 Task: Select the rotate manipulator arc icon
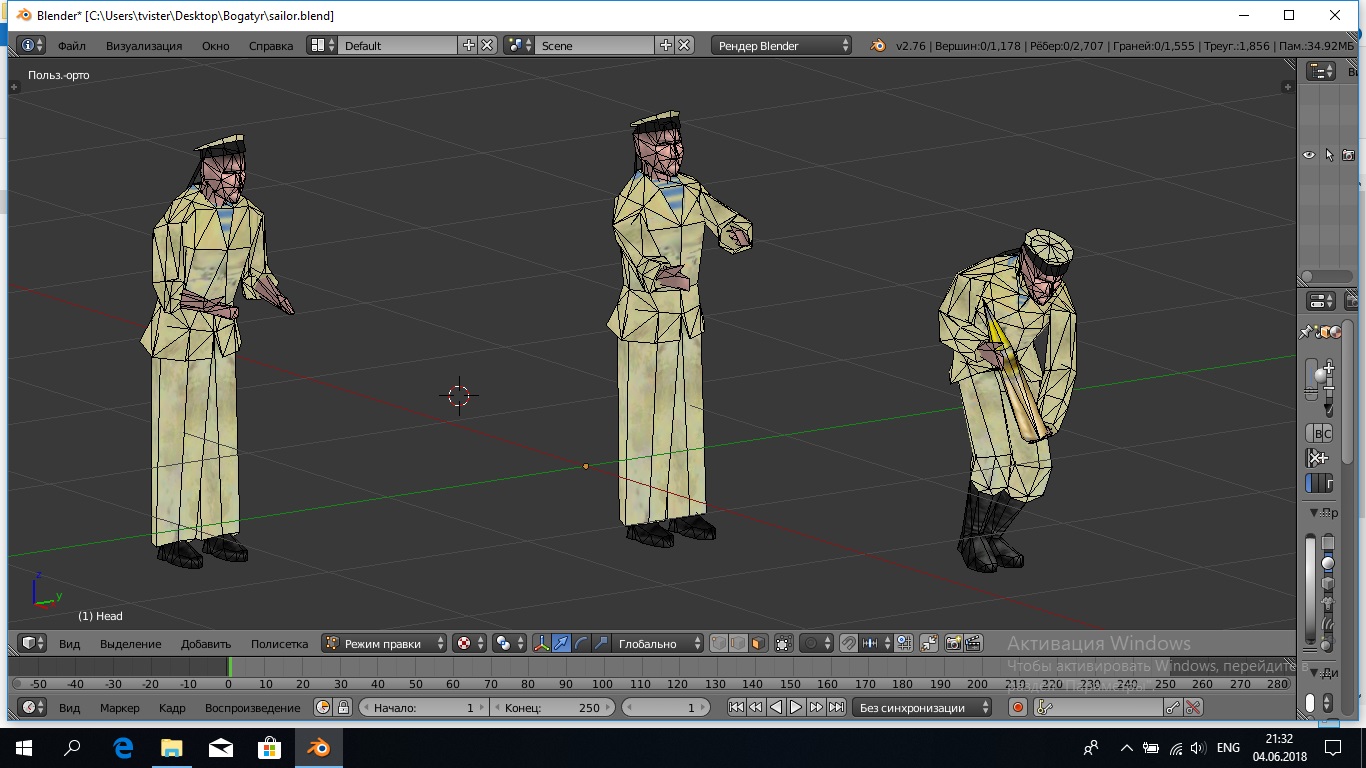[x=581, y=644]
